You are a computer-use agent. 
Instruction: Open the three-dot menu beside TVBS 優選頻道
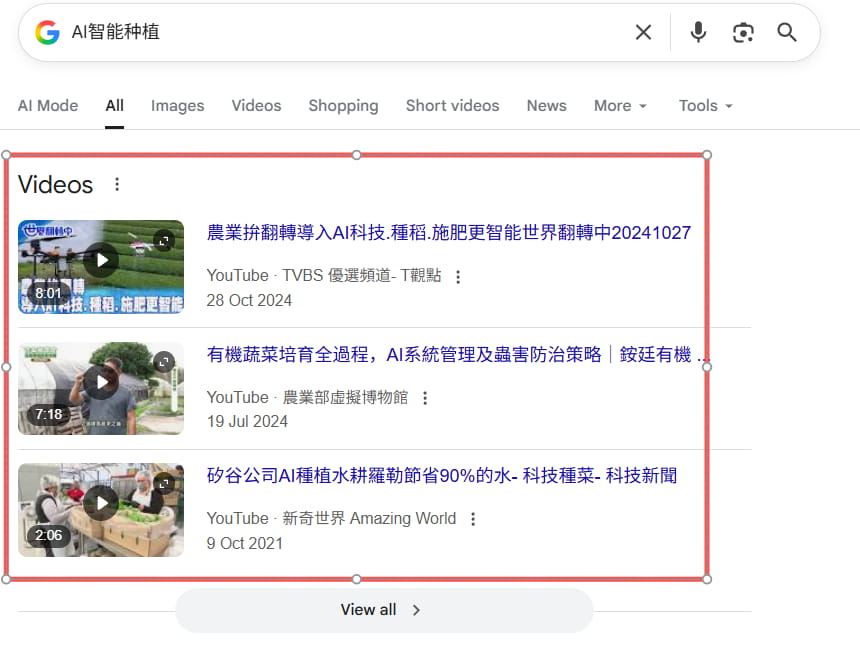pos(457,277)
